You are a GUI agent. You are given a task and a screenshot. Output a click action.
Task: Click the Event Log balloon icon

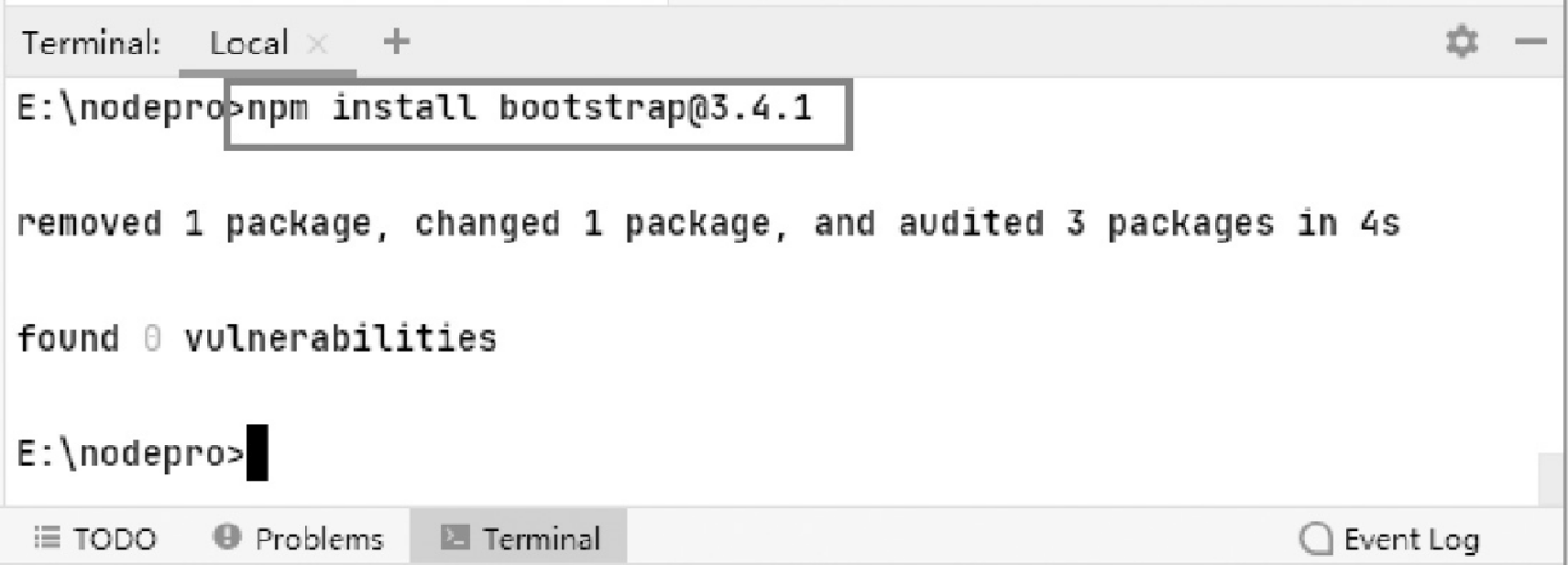click(x=1316, y=539)
